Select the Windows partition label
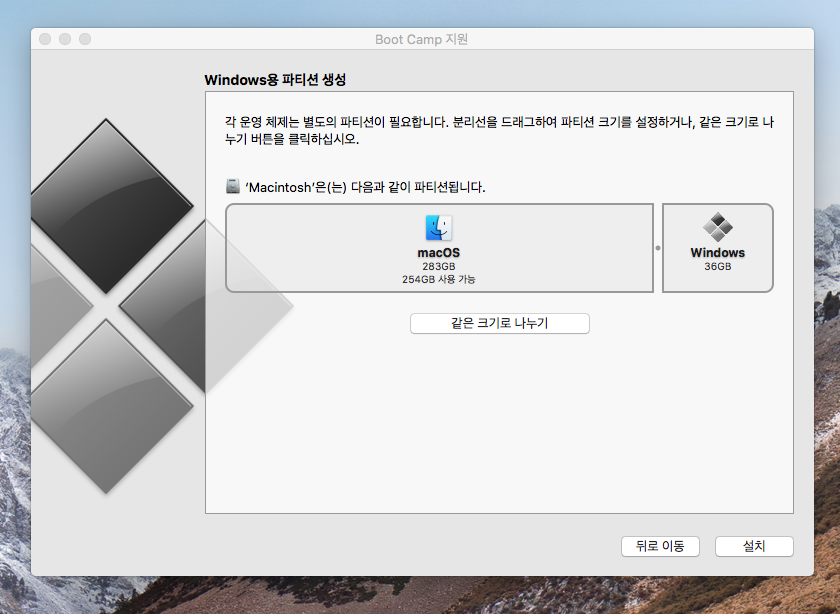The height and width of the screenshot is (614, 840). (x=717, y=252)
